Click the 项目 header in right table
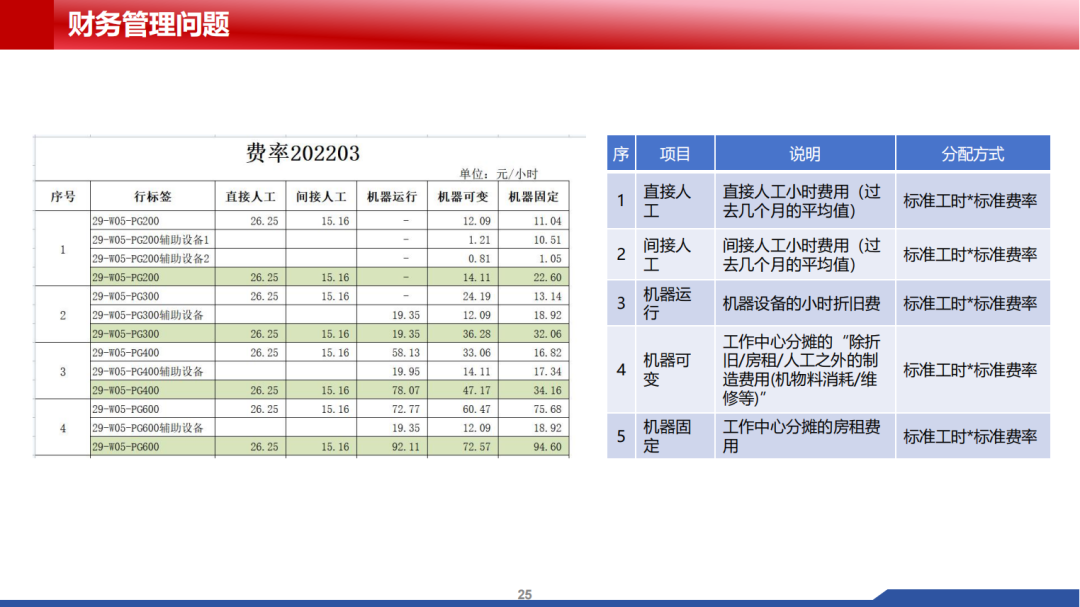The image size is (1080, 607). click(675, 154)
